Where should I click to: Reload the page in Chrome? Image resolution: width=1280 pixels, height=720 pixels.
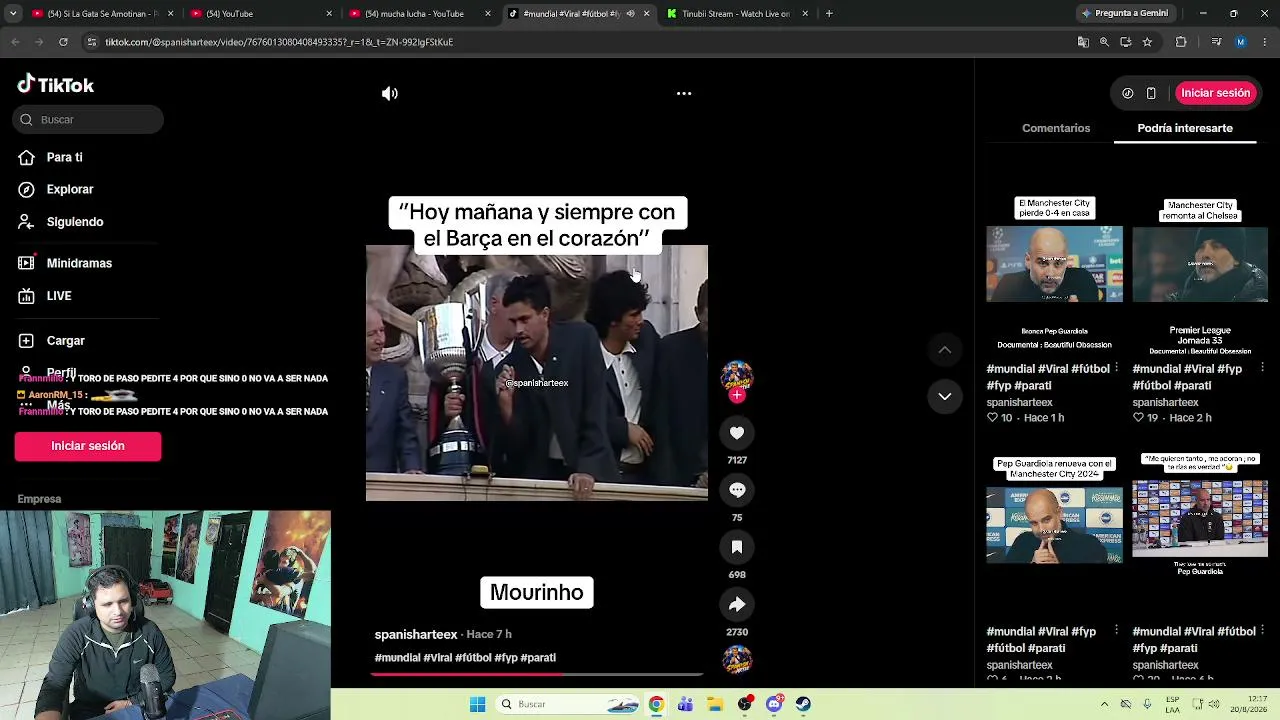pos(63,42)
